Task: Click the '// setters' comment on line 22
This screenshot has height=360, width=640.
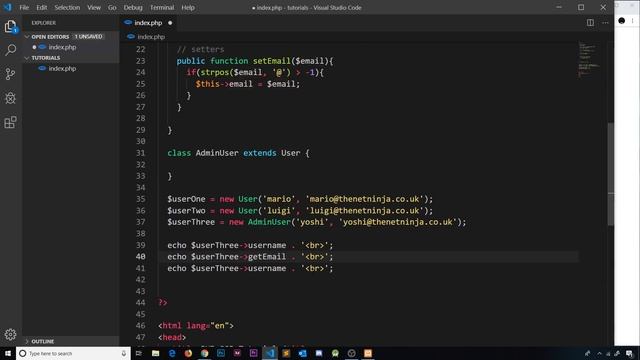Action: click(x=200, y=49)
